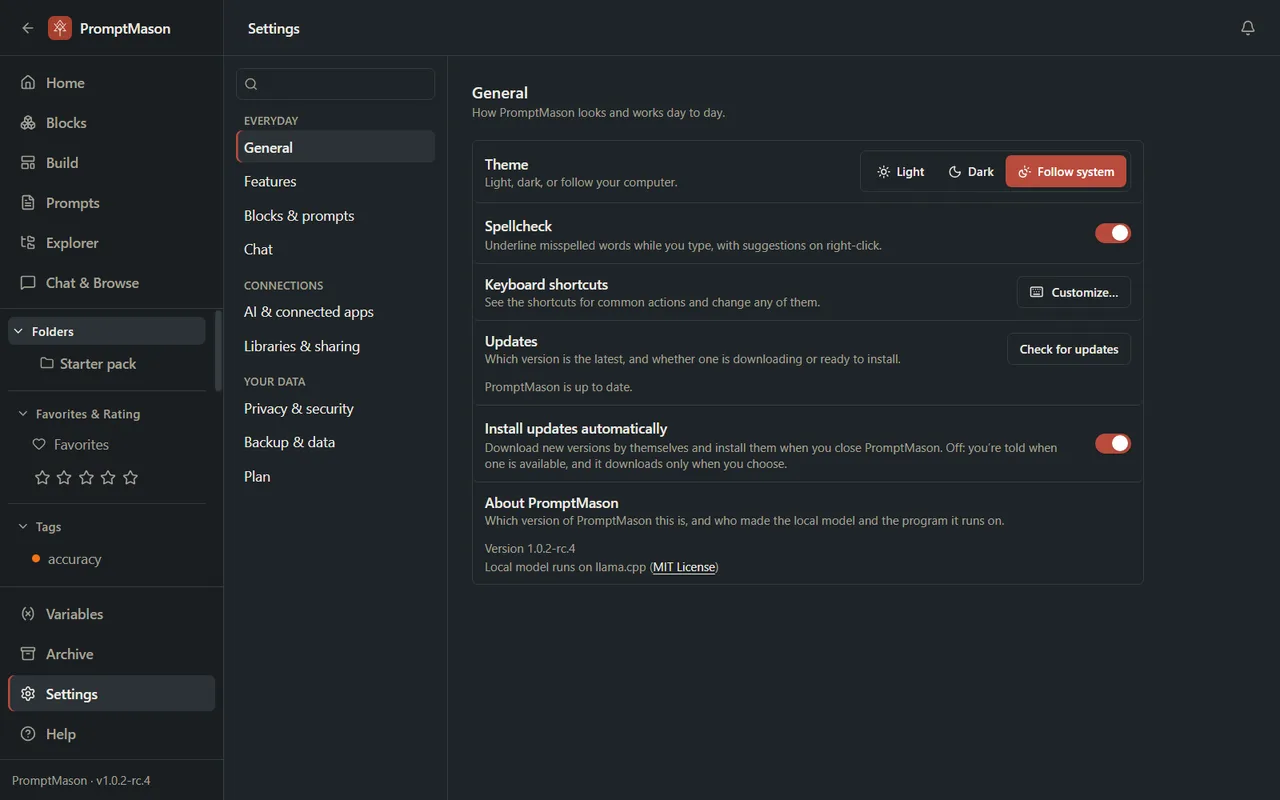
Task: Open Blocks & prompts settings
Action: point(335,216)
